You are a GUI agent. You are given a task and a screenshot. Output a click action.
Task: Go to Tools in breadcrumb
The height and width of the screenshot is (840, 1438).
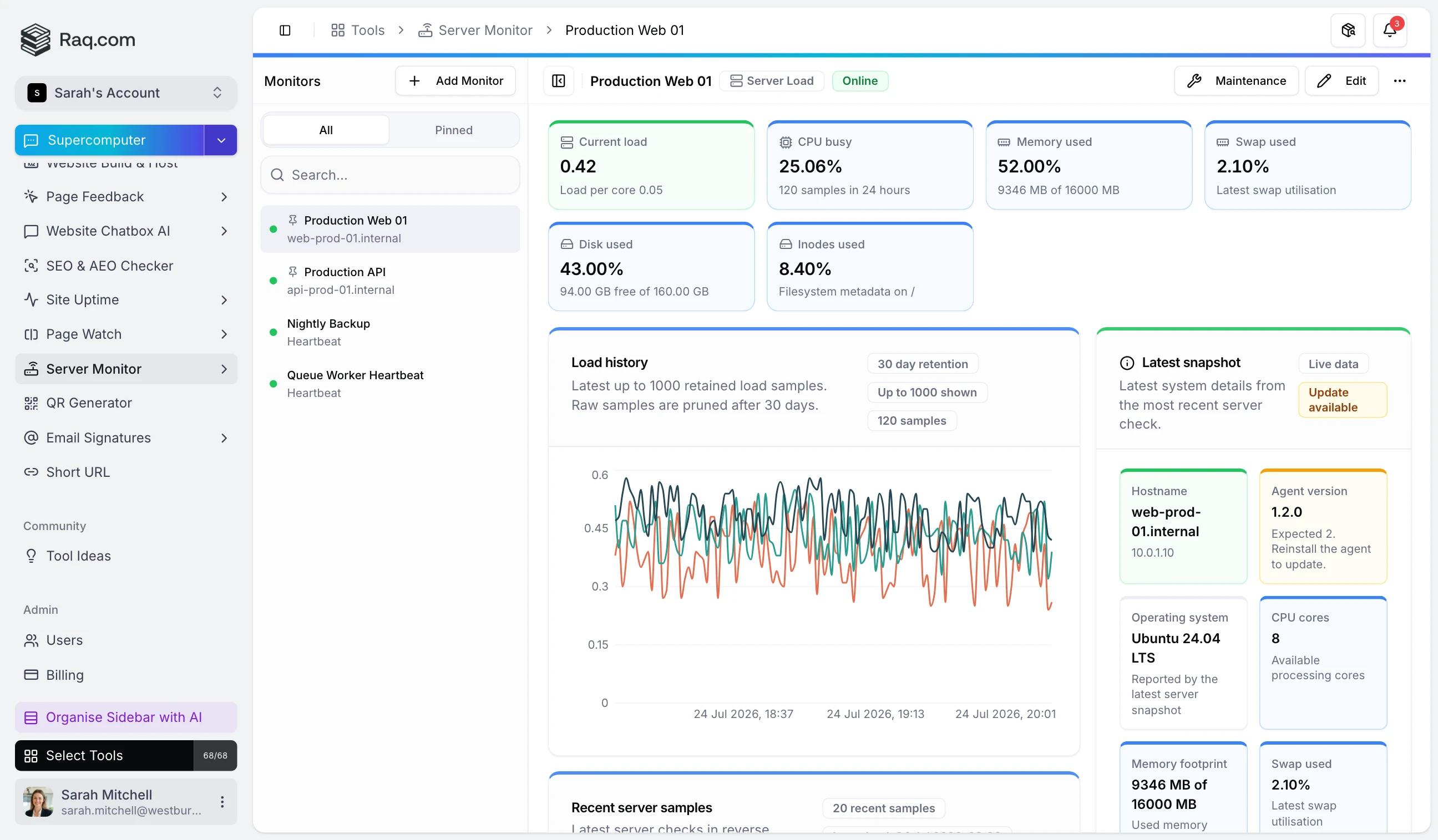[358, 30]
